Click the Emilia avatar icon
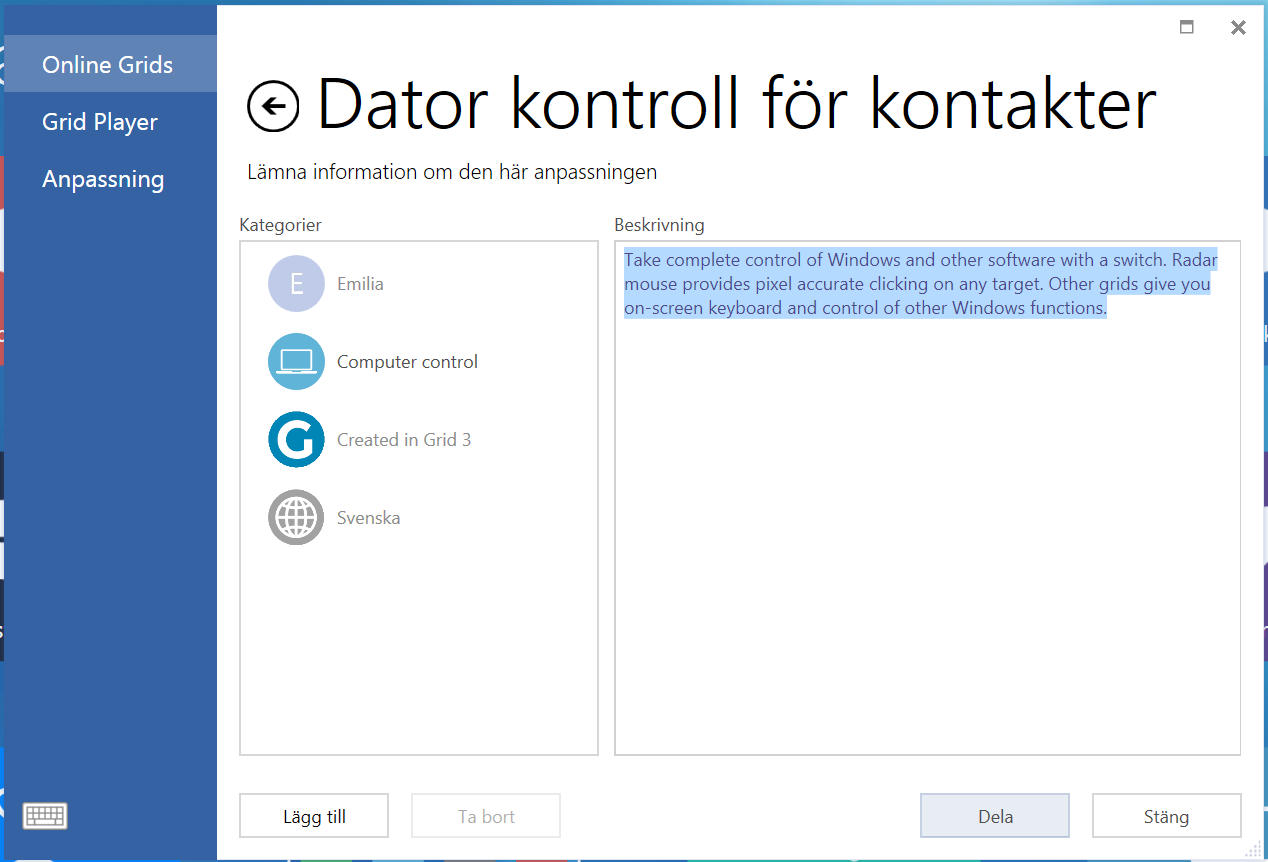Image resolution: width=1268 pixels, height=862 pixels. 296,284
